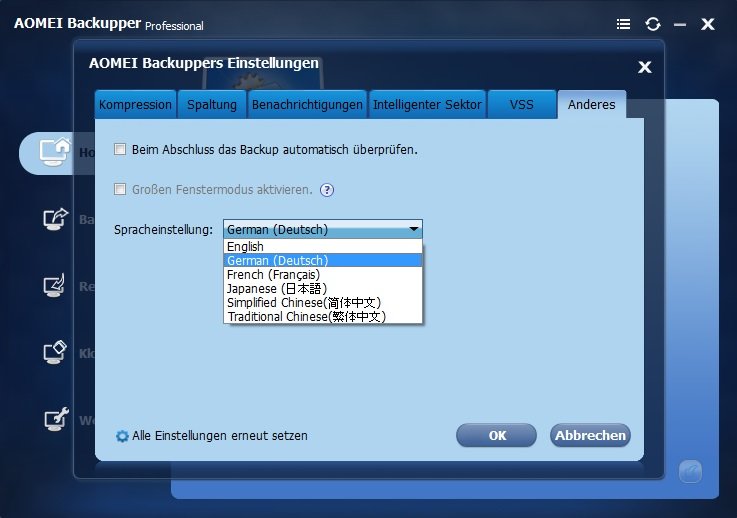Enable automatic backup check on completion
The image size is (737, 518).
click(120, 149)
